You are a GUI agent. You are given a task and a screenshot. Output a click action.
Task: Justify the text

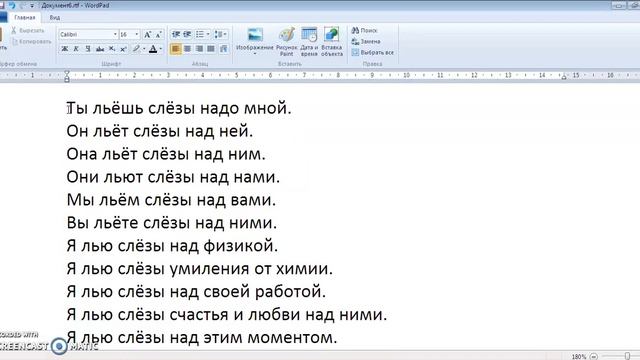211,49
